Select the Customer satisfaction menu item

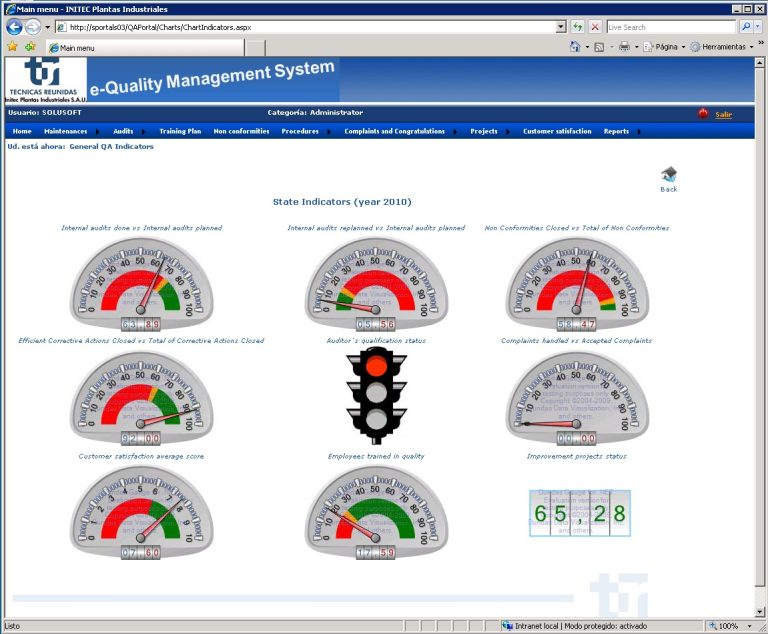pos(556,131)
